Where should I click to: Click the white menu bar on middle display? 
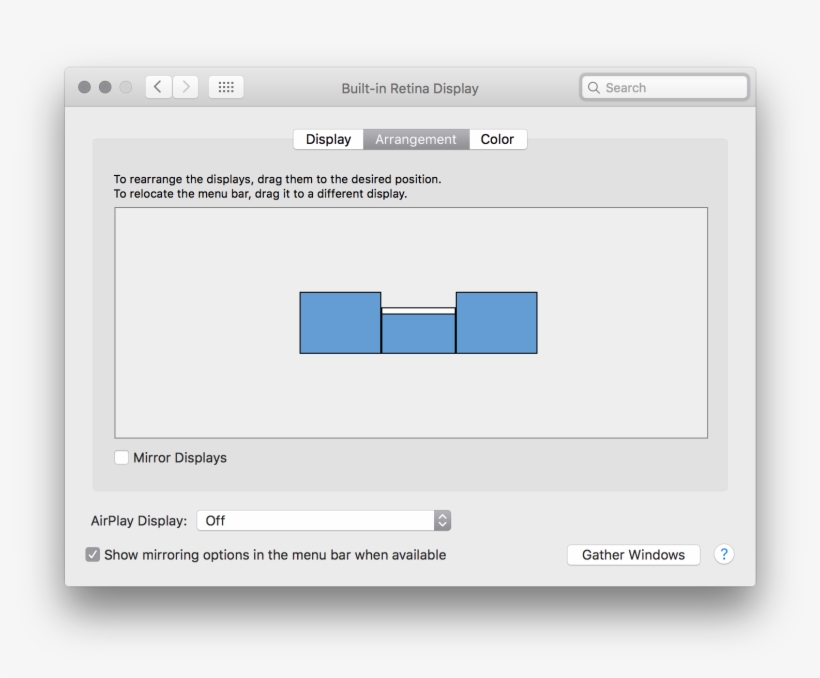(x=418, y=311)
